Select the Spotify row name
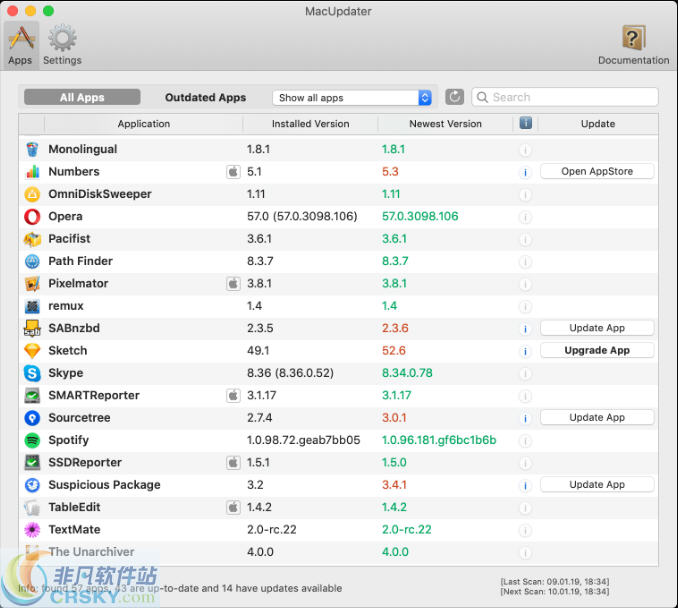The width and height of the screenshot is (678, 608). point(68,440)
